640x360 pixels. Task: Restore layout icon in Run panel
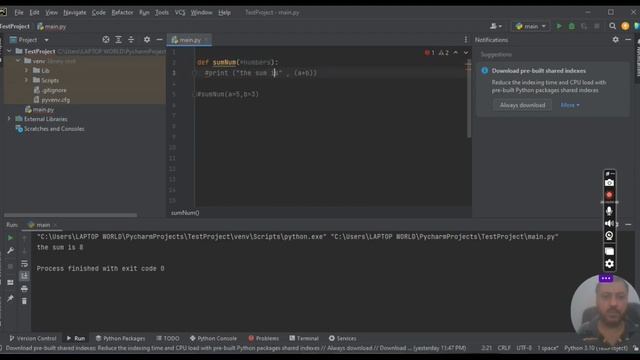point(10,282)
